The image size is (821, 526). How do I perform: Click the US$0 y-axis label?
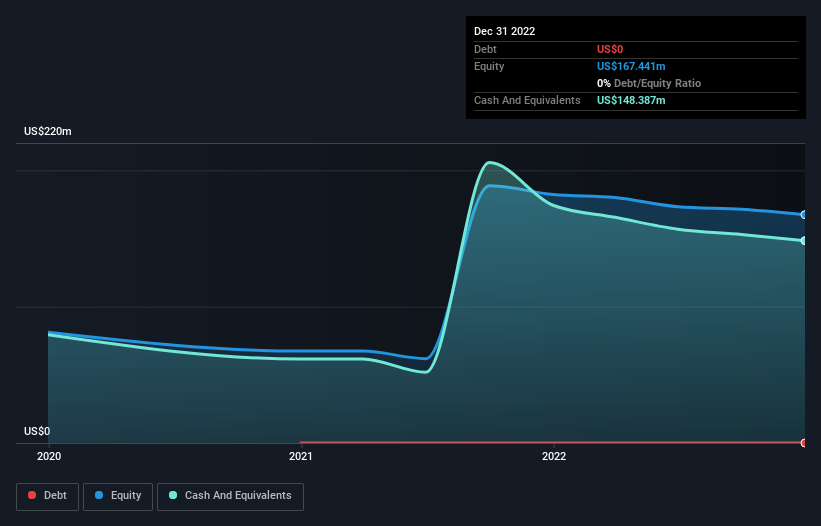[x=37, y=431]
